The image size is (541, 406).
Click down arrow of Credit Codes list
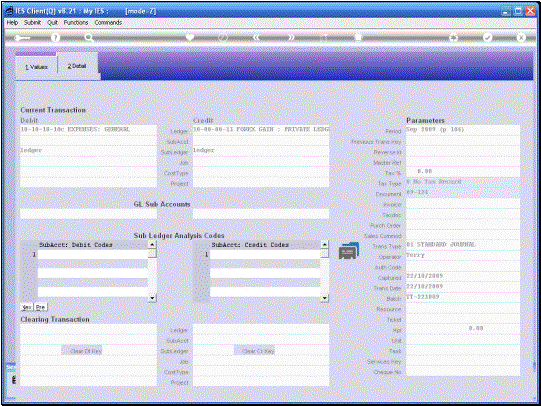(x=324, y=298)
